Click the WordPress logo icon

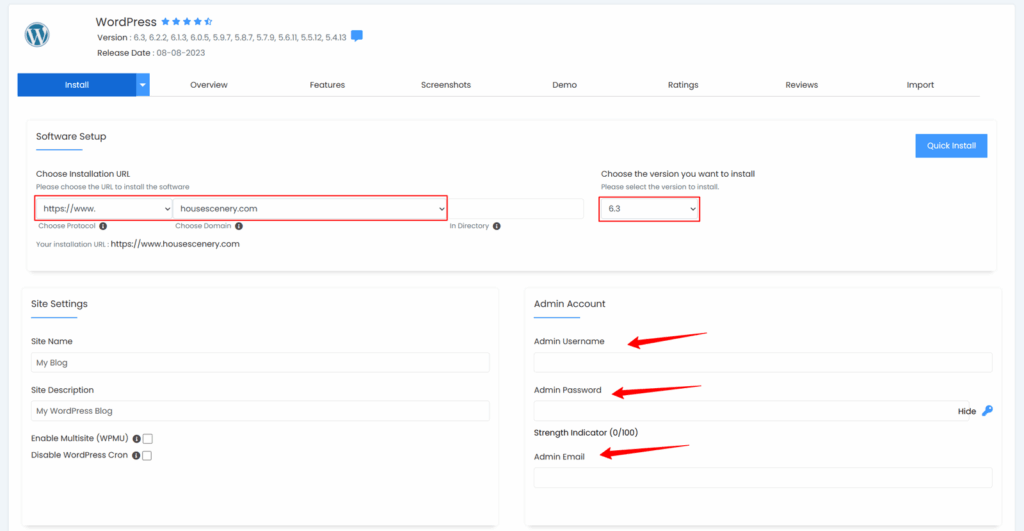(x=37, y=35)
